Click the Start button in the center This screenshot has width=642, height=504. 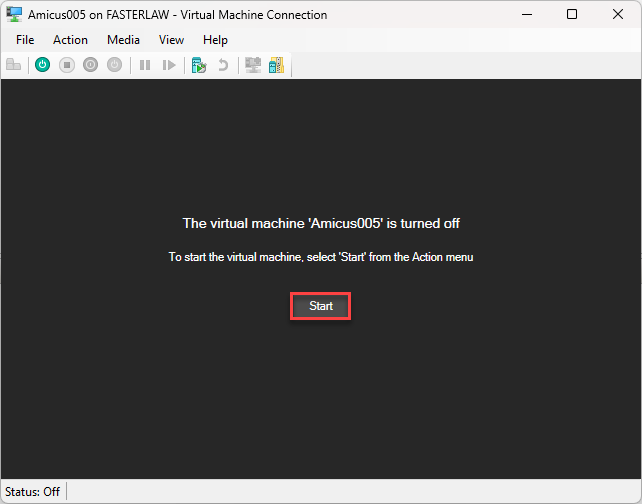321,306
